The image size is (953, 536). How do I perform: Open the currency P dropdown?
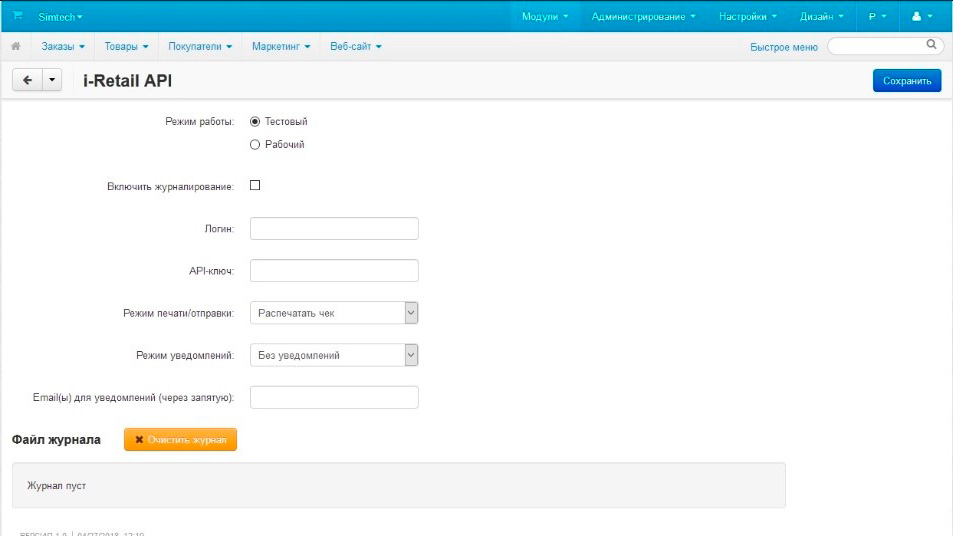877,16
